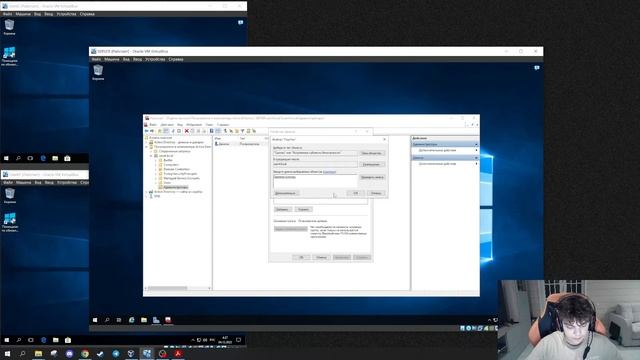
Task: Click check names button in group dialog
Action: 372,178
